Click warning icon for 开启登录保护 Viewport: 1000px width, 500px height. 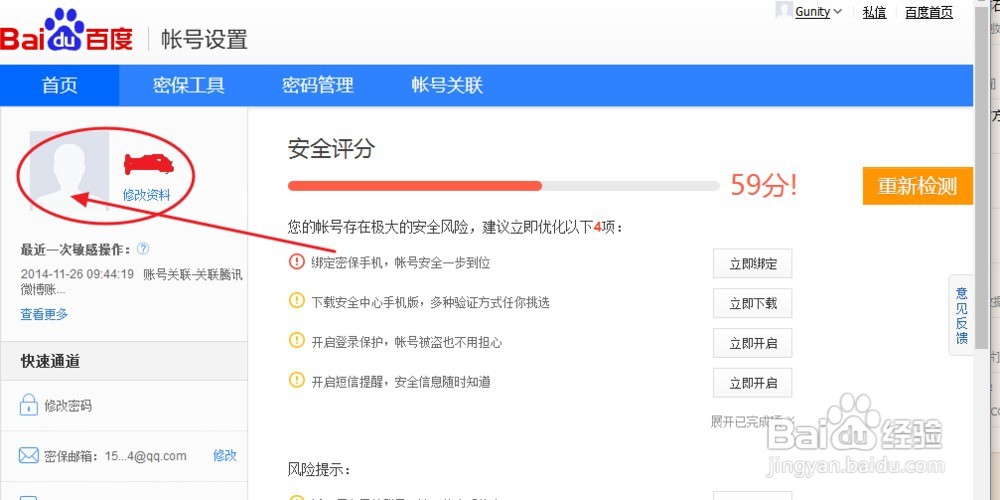point(296,341)
